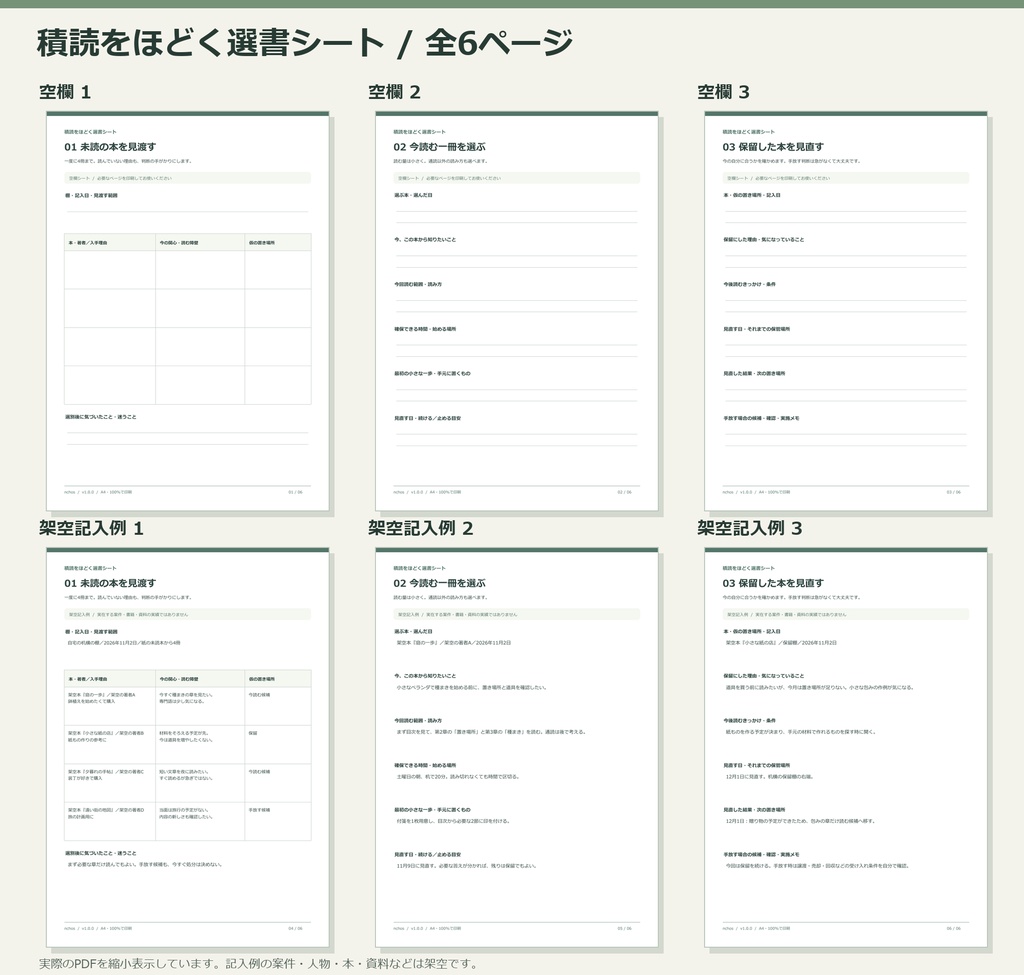Image resolution: width=1024 pixels, height=975 pixels.
Task: Click the first empty table cell on 空欄 1
Action: pyautogui.click(x=110, y=270)
